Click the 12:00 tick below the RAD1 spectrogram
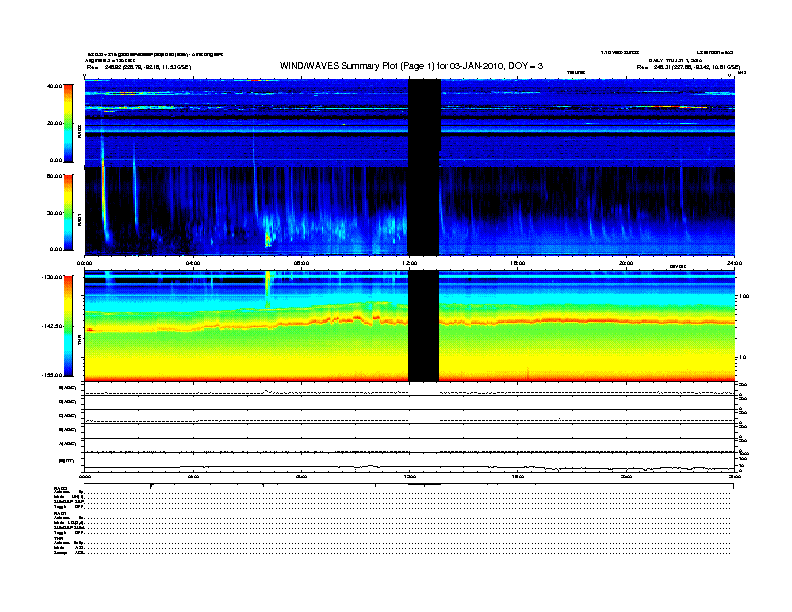The height and width of the screenshot is (612, 792). pos(409,263)
